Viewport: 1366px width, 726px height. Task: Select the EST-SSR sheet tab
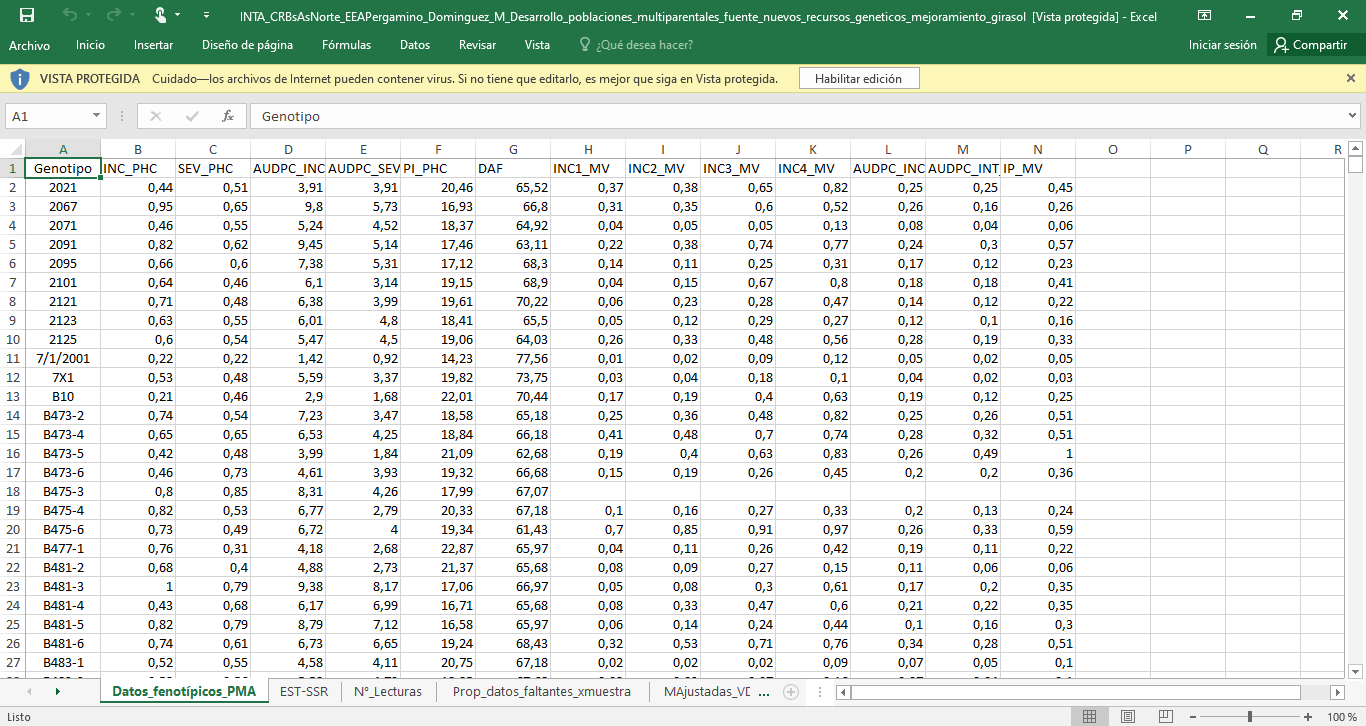303,691
